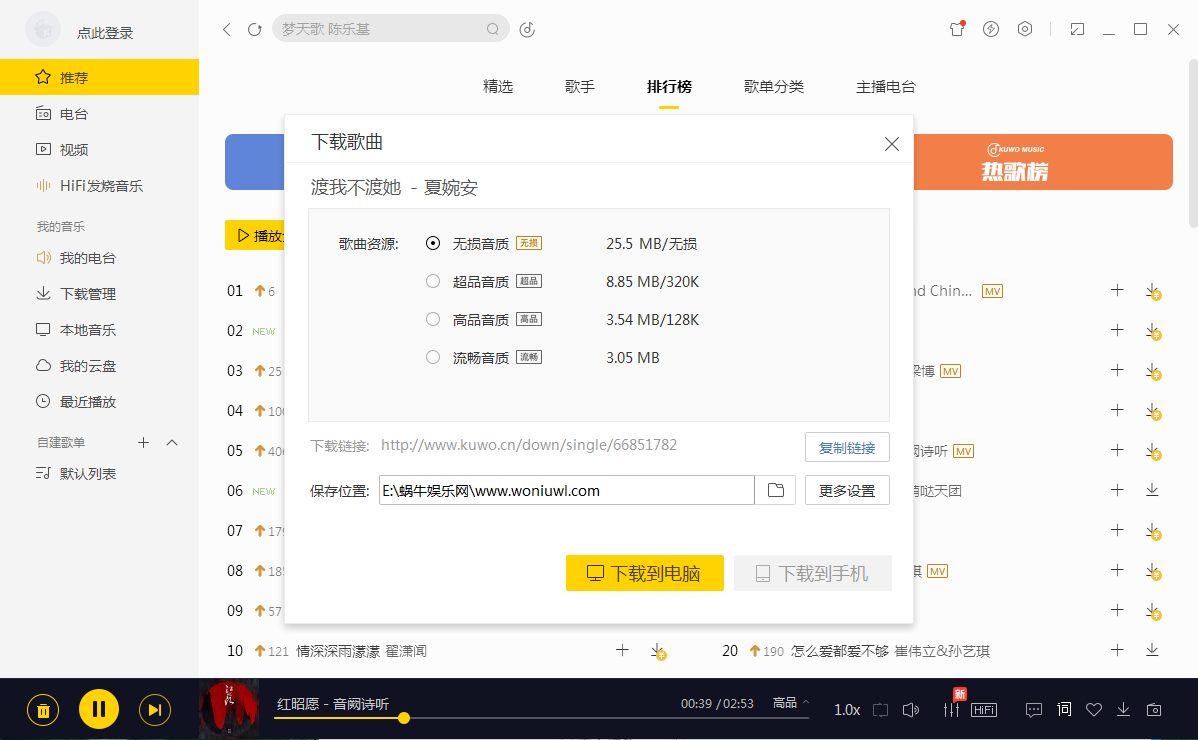
Task: Click the one-click acceleration lightning icon
Action: pos(990,29)
